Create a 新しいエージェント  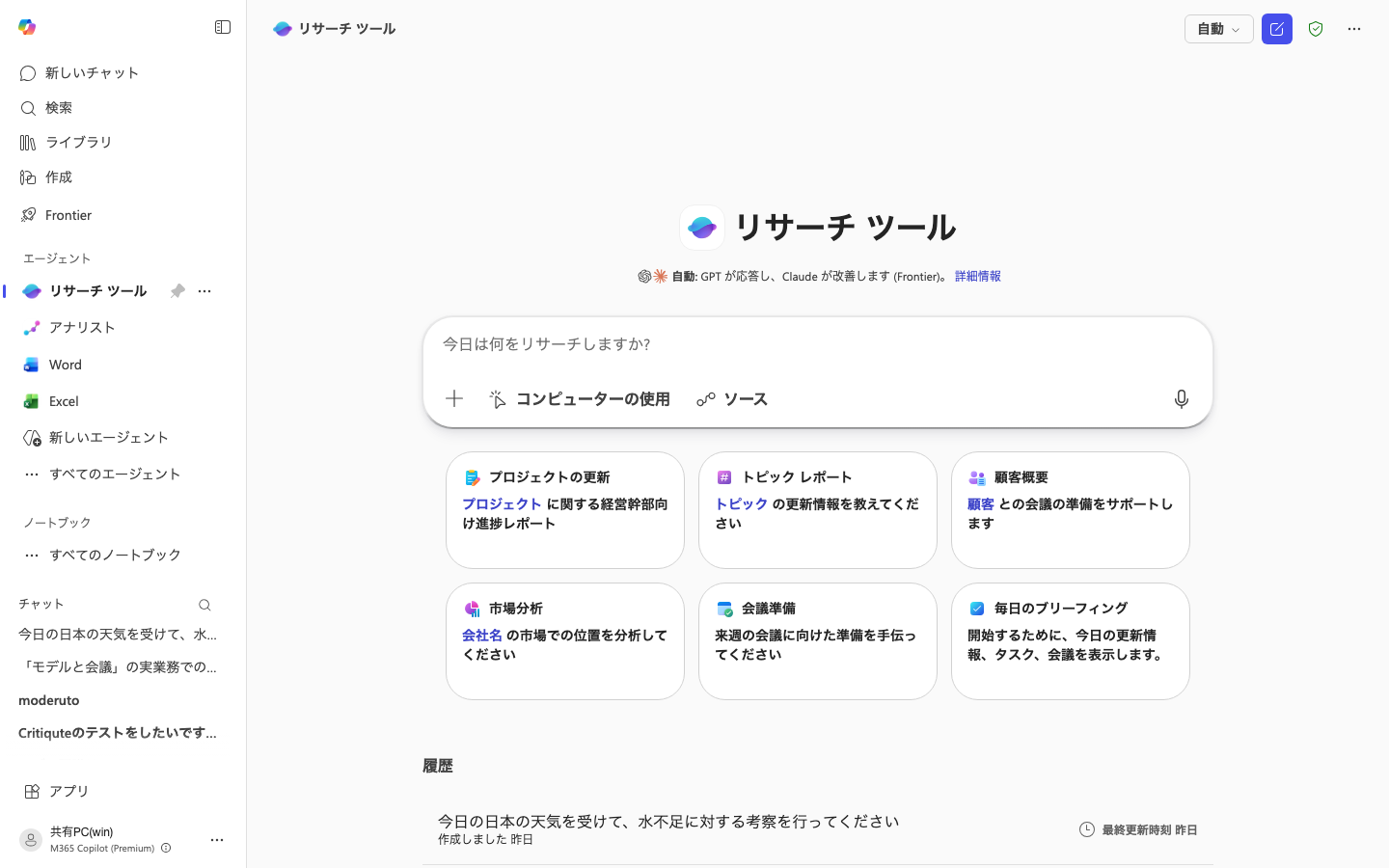tap(109, 437)
